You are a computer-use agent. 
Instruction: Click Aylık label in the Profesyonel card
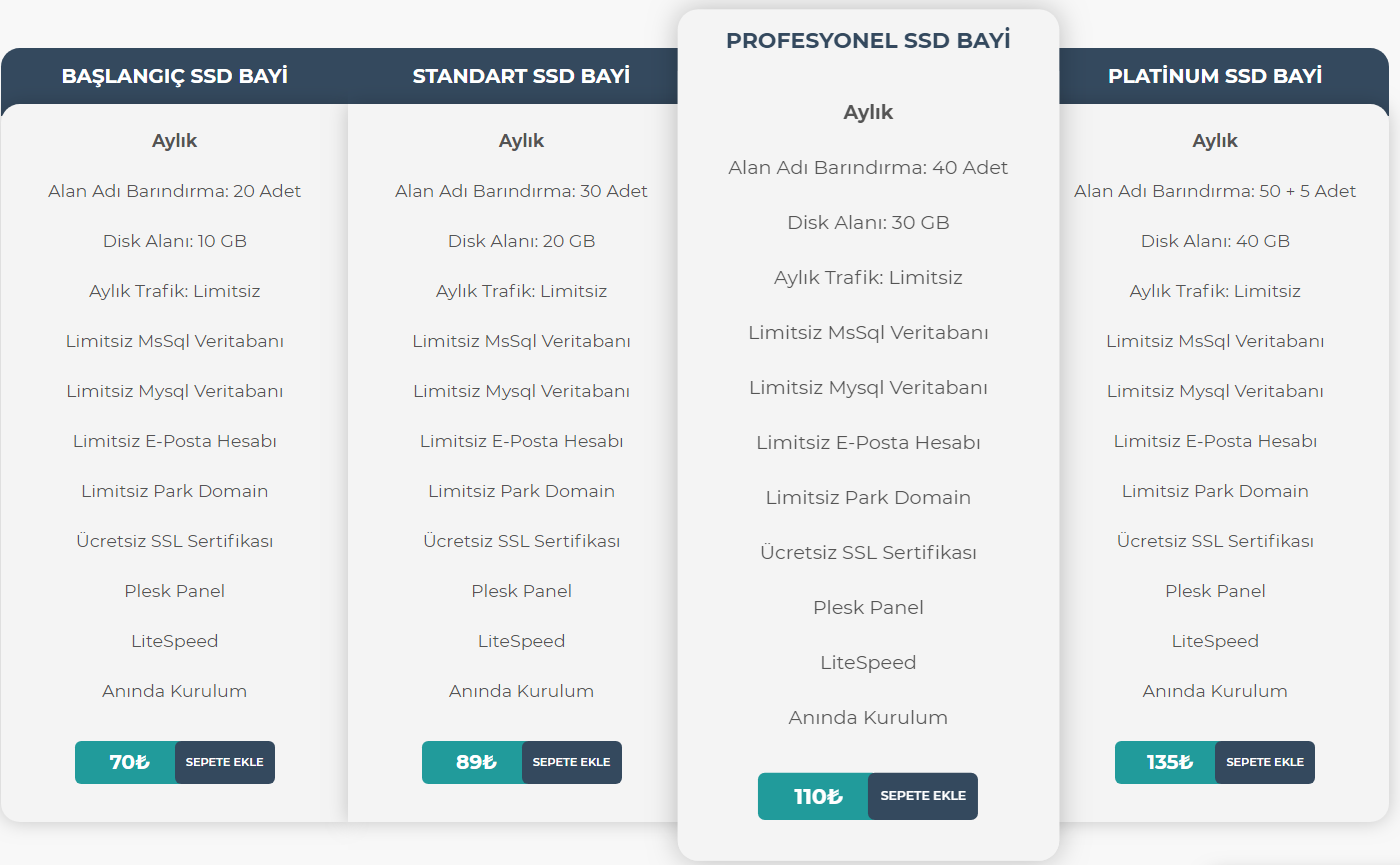(868, 112)
